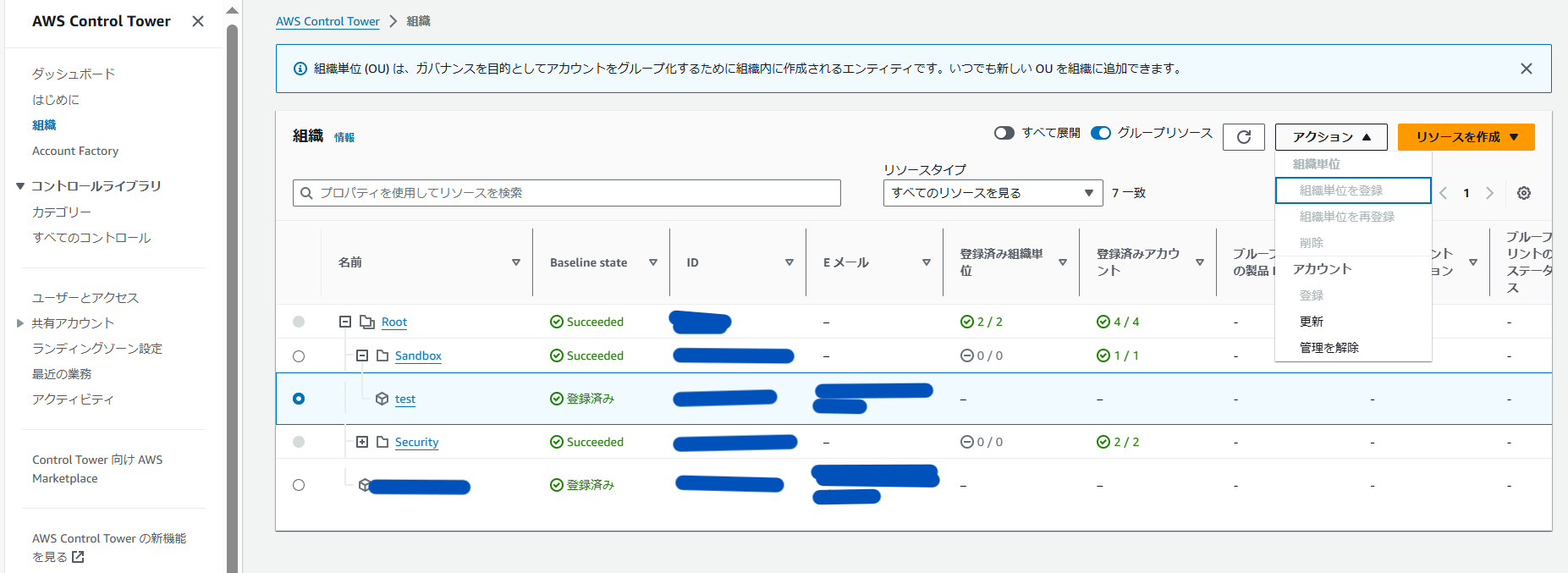Viewport: 1568px width, 573px height.
Task: Click the external link icon for new features
Action: point(78,557)
